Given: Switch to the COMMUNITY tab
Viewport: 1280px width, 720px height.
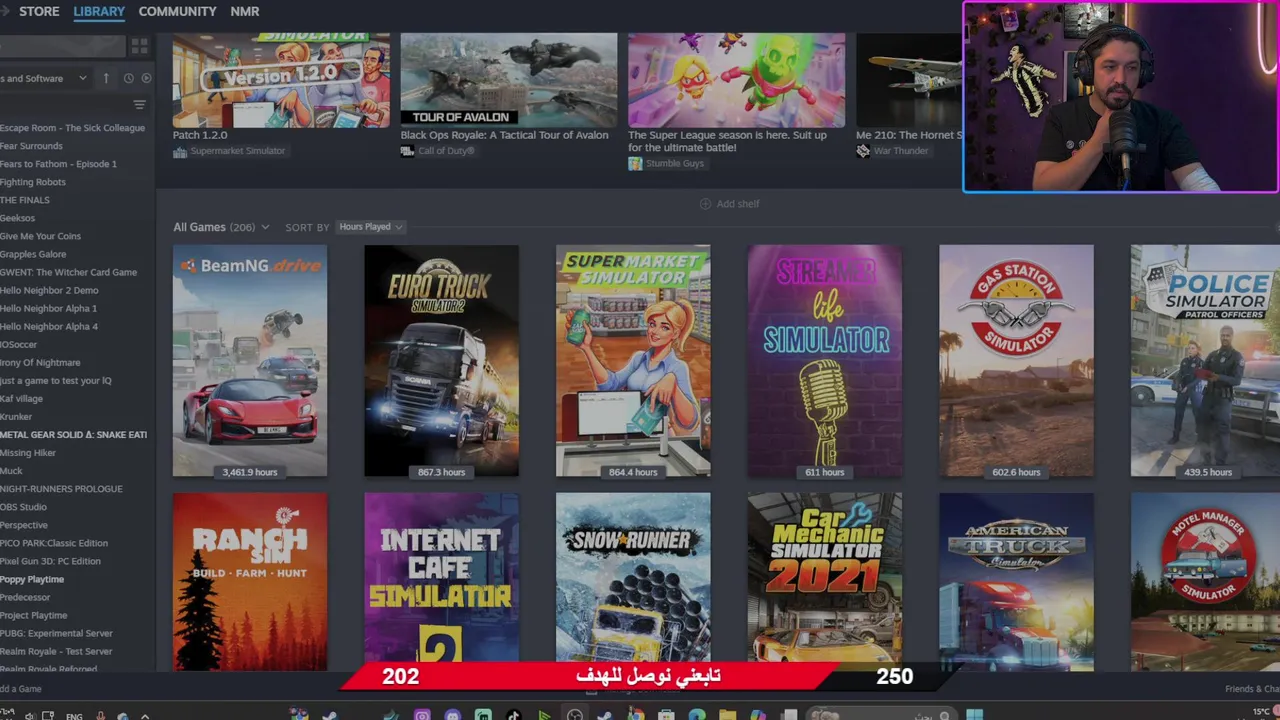Looking at the screenshot, I should [177, 11].
